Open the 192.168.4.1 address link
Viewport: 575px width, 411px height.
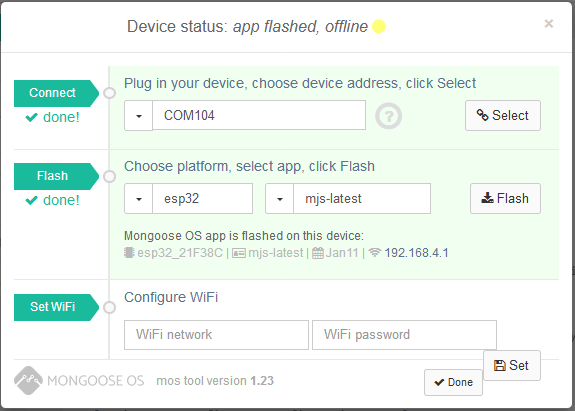[x=416, y=253]
